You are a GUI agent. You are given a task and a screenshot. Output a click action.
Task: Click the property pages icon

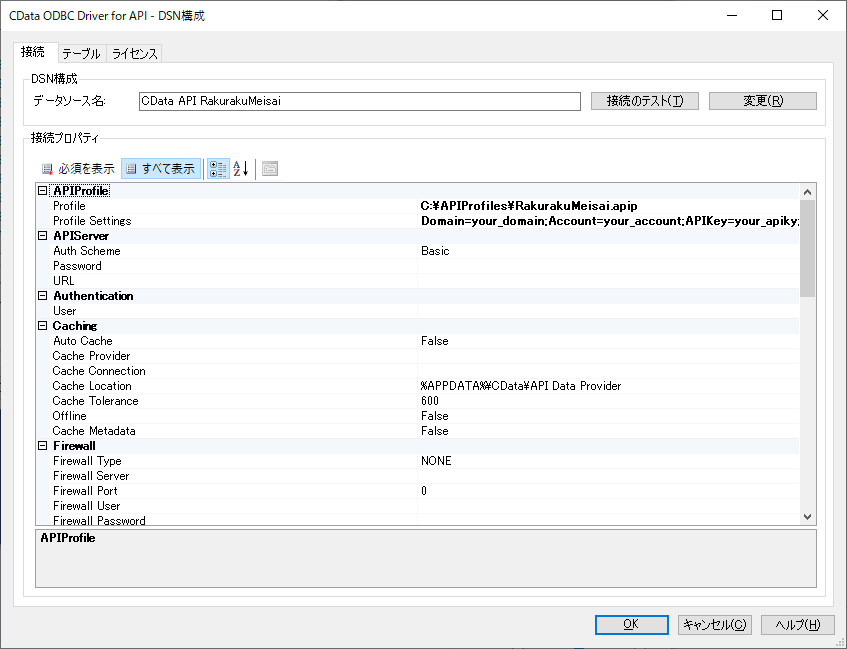coord(270,169)
